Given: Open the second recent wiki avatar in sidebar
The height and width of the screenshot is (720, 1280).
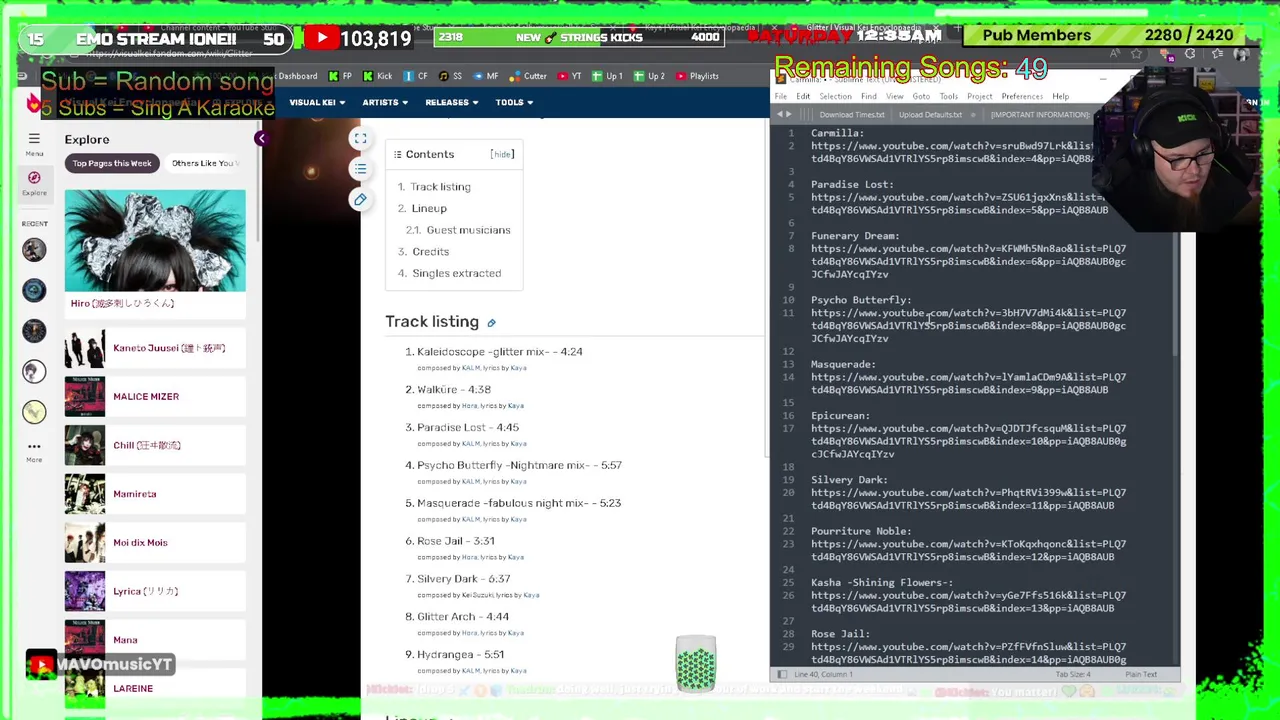Looking at the screenshot, I should point(34,290).
